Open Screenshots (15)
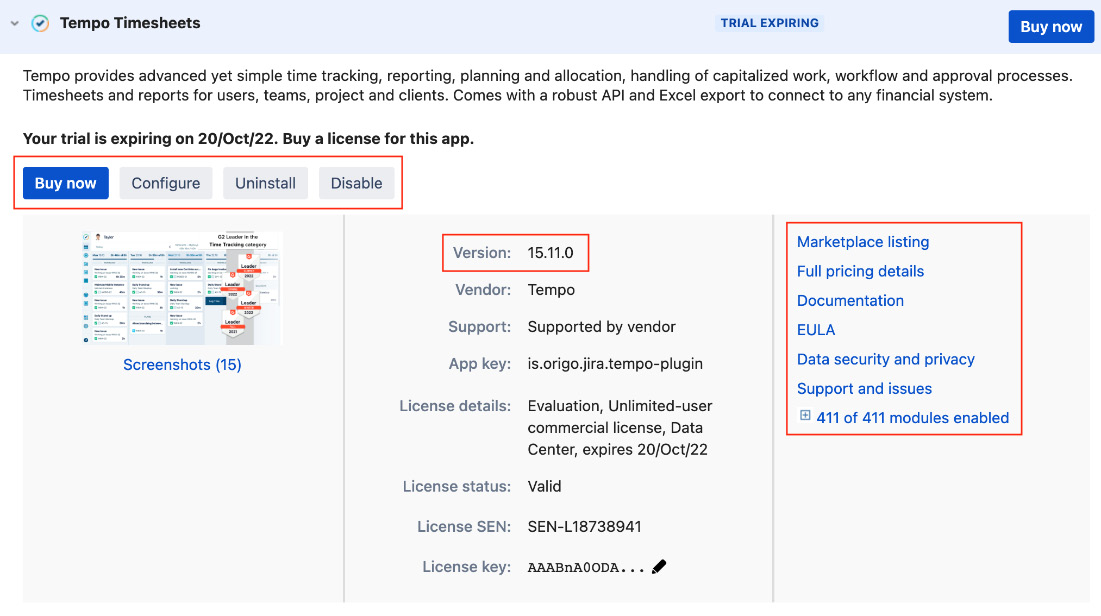This screenshot has height=616, width=1101. point(182,364)
